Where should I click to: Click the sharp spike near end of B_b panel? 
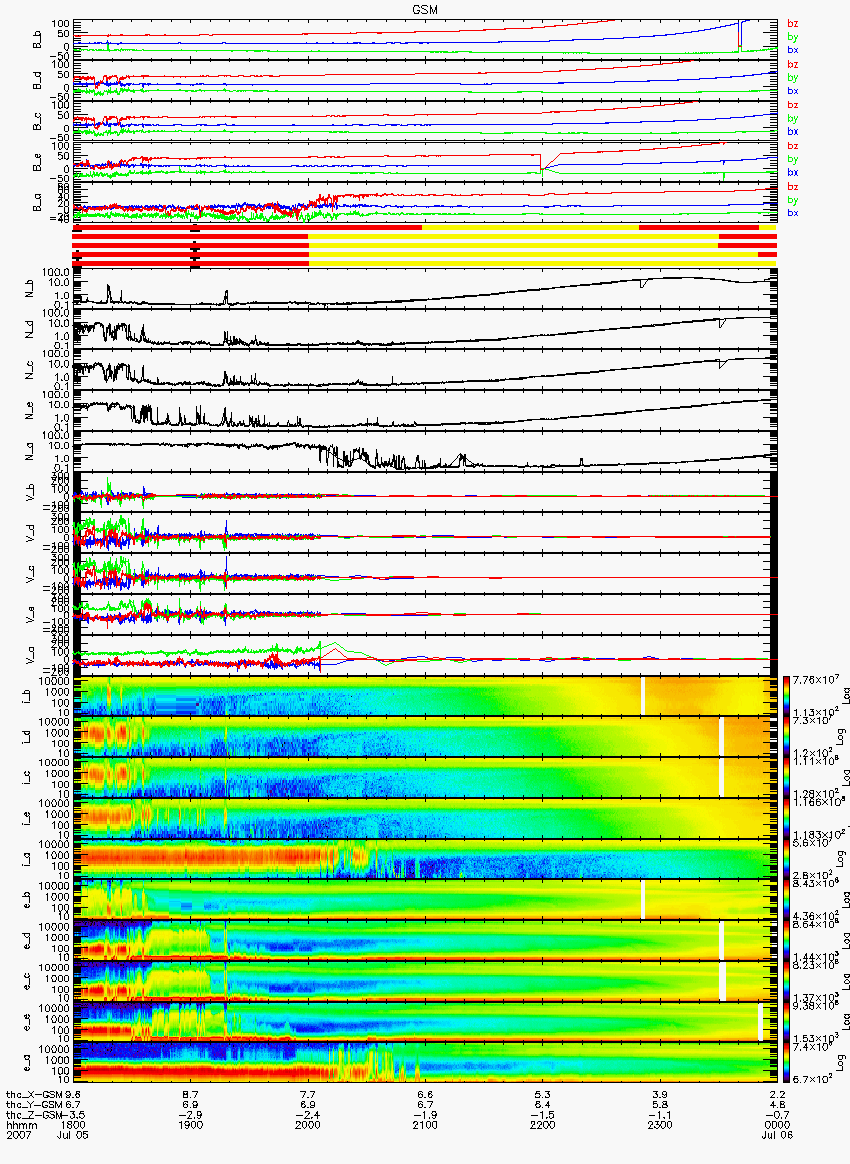740,35
